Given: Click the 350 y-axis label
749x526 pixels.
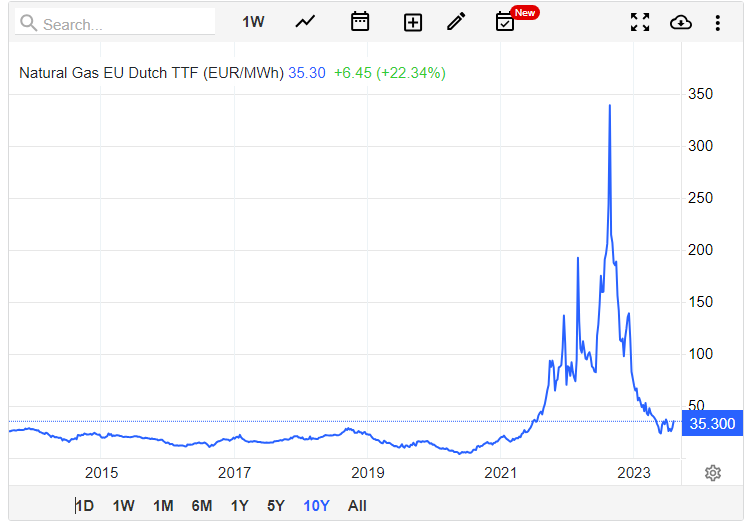Looking at the screenshot, I should 700,94.
